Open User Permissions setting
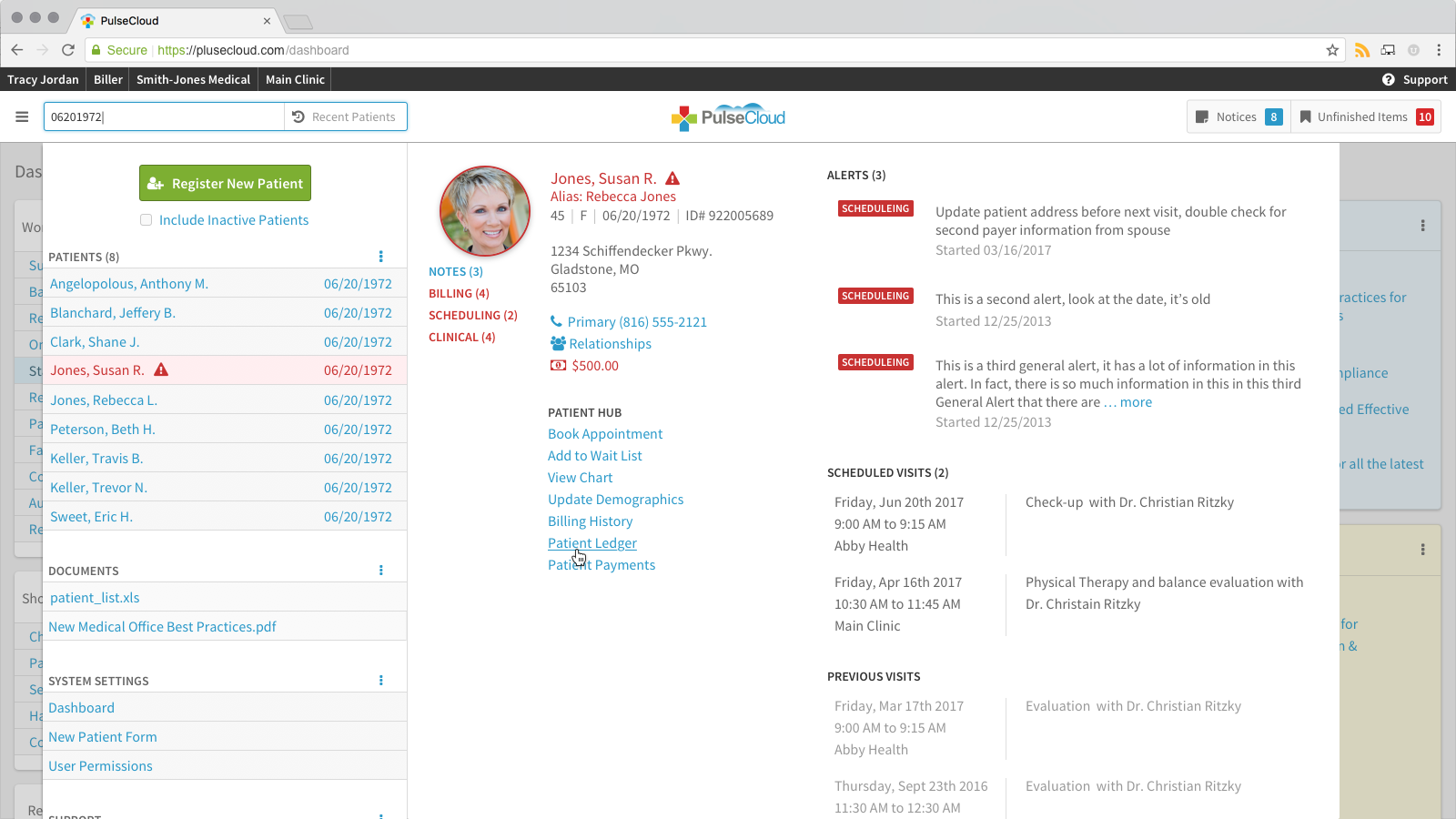The image size is (1456, 819). [x=100, y=766]
